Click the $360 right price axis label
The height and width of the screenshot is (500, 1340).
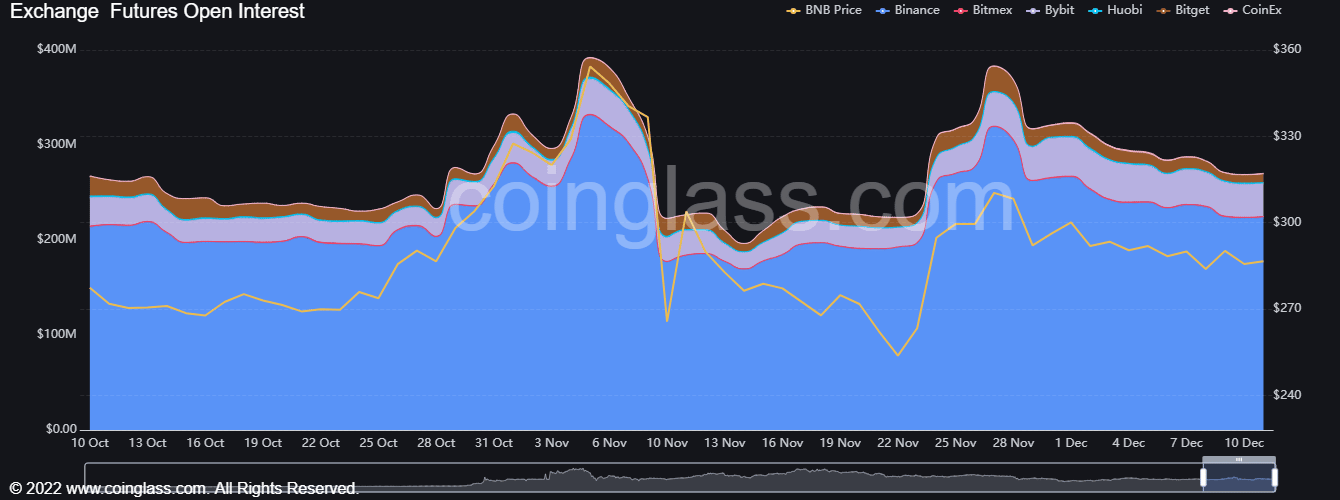click(x=1286, y=49)
